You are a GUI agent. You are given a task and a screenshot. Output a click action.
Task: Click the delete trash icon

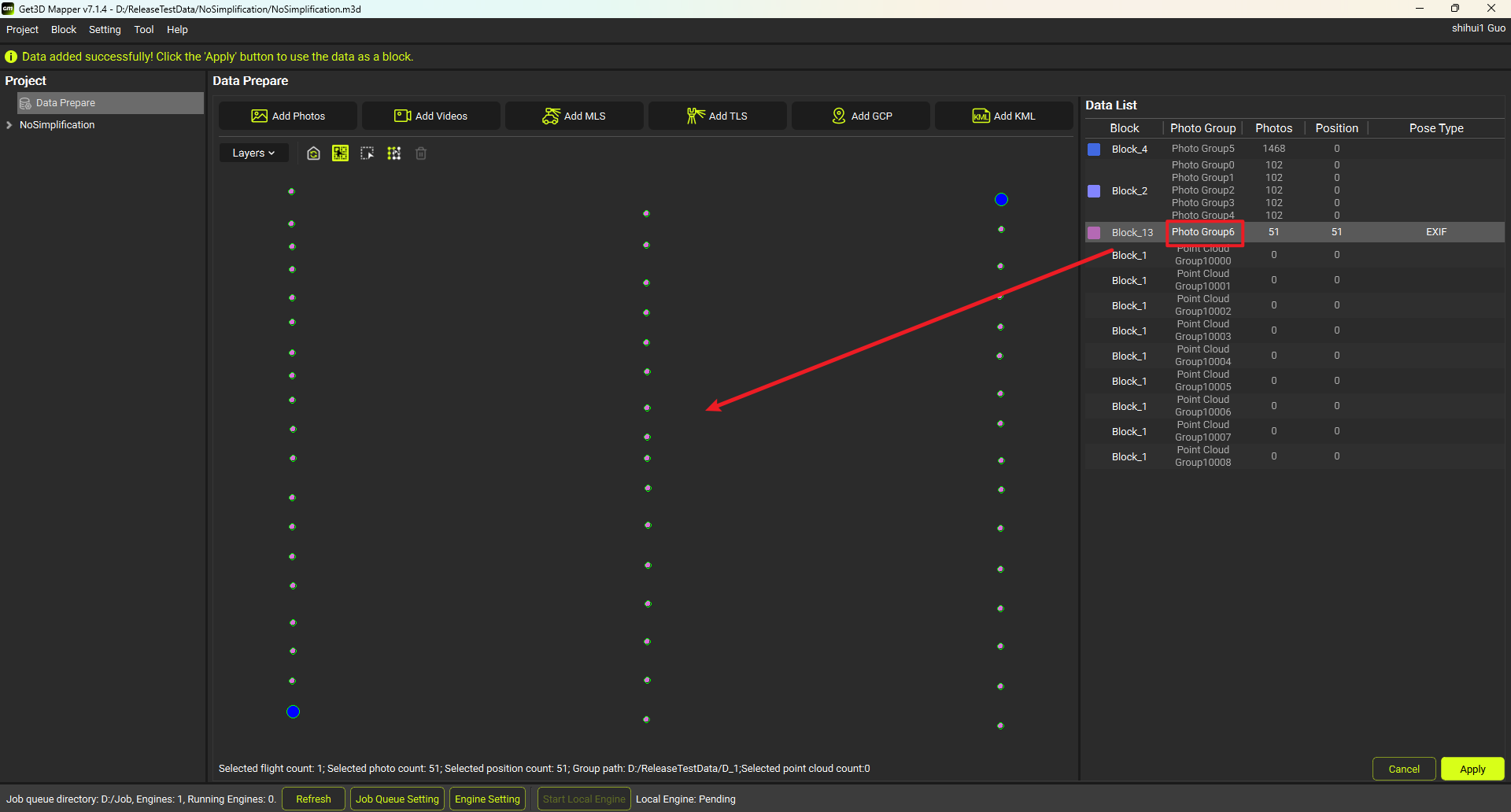(421, 153)
